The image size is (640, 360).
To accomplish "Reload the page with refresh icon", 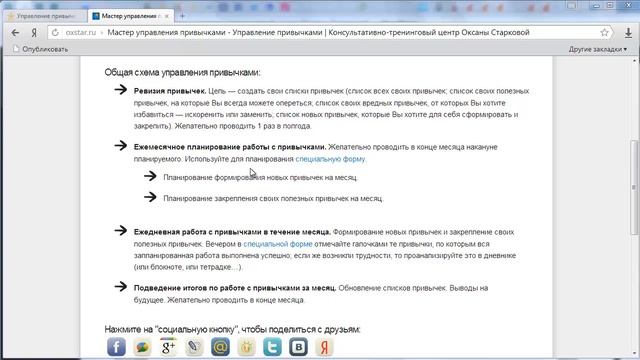I will (55, 33).
